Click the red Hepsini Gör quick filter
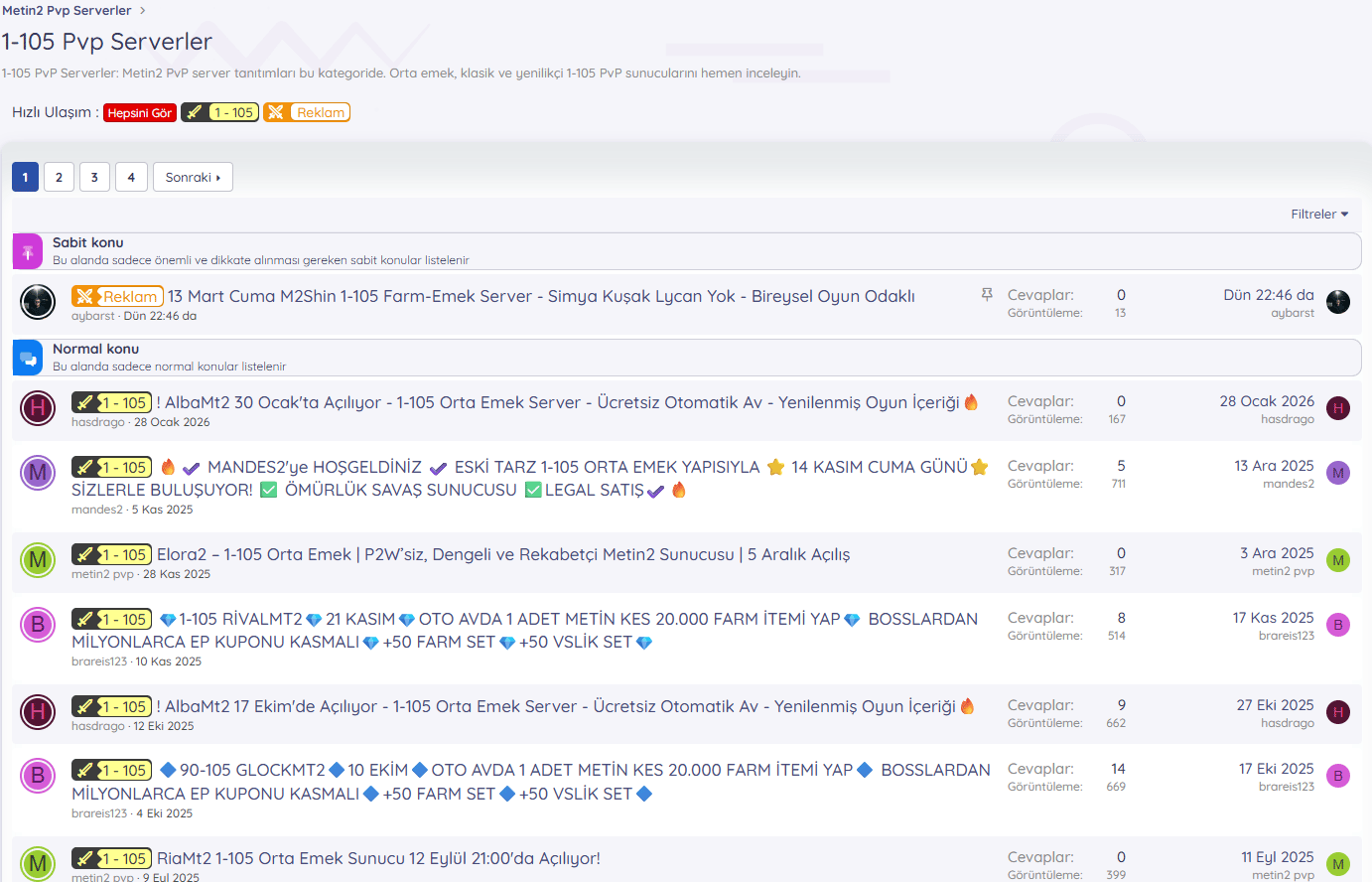 (140, 113)
